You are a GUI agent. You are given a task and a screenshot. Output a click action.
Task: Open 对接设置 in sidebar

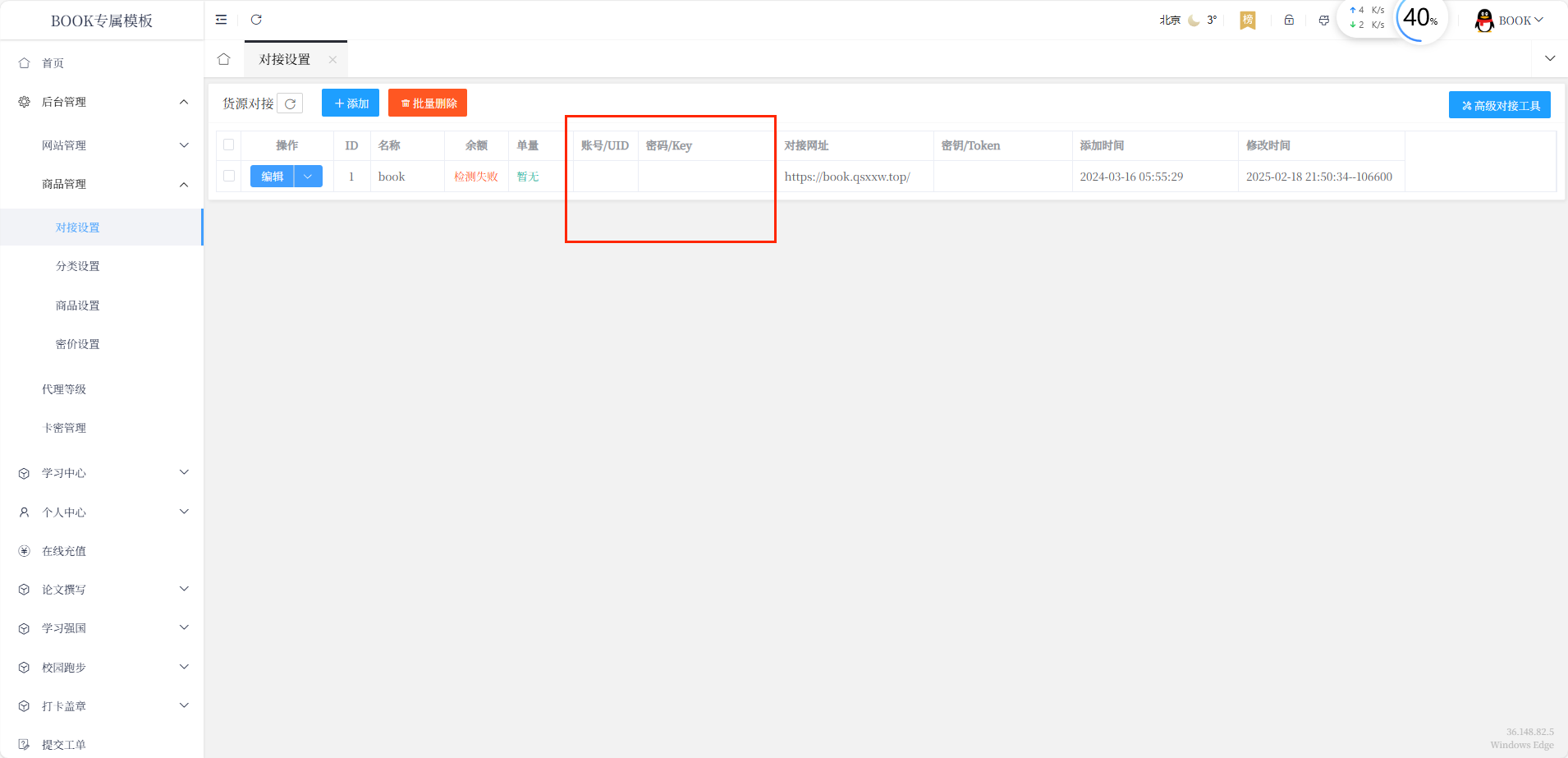[x=102, y=227]
